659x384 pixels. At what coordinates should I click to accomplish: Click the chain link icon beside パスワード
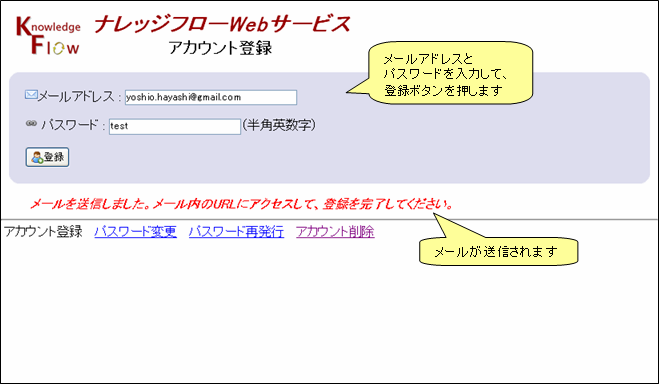click(x=31, y=123)
